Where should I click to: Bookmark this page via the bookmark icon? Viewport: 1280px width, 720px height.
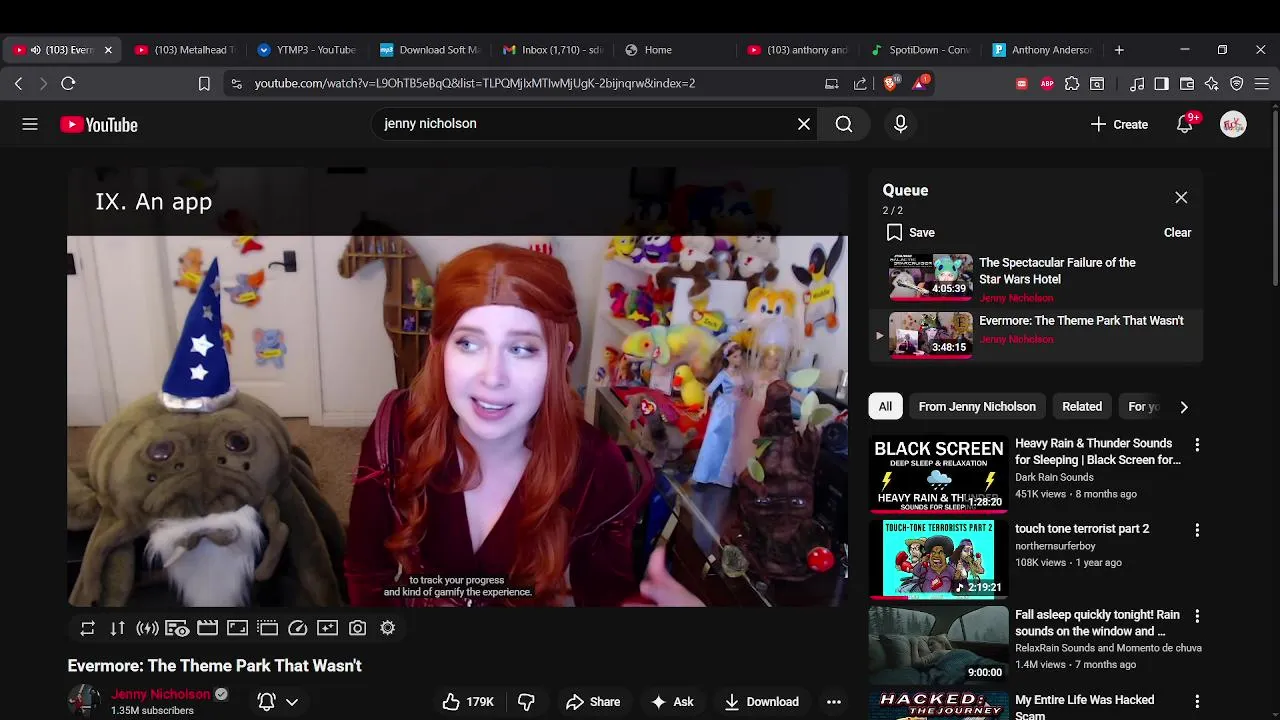(x=204, y=84)
